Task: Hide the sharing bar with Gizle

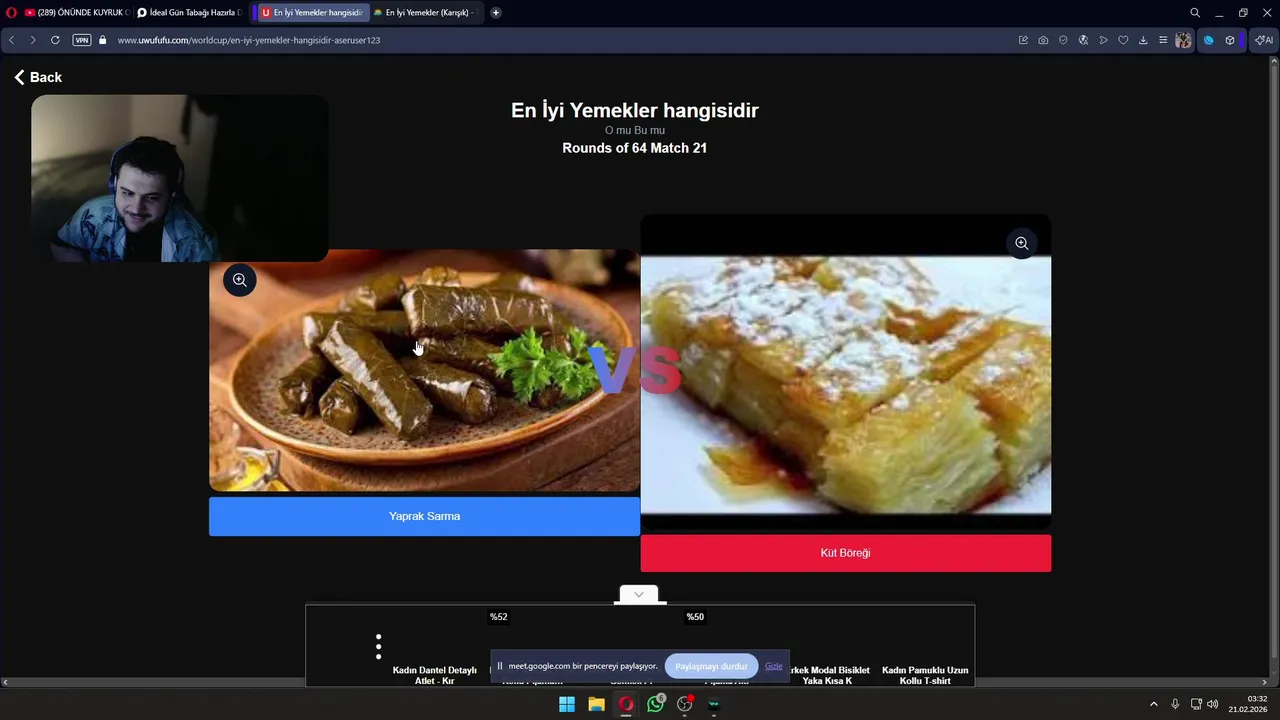Action: [x=774, y=666]
